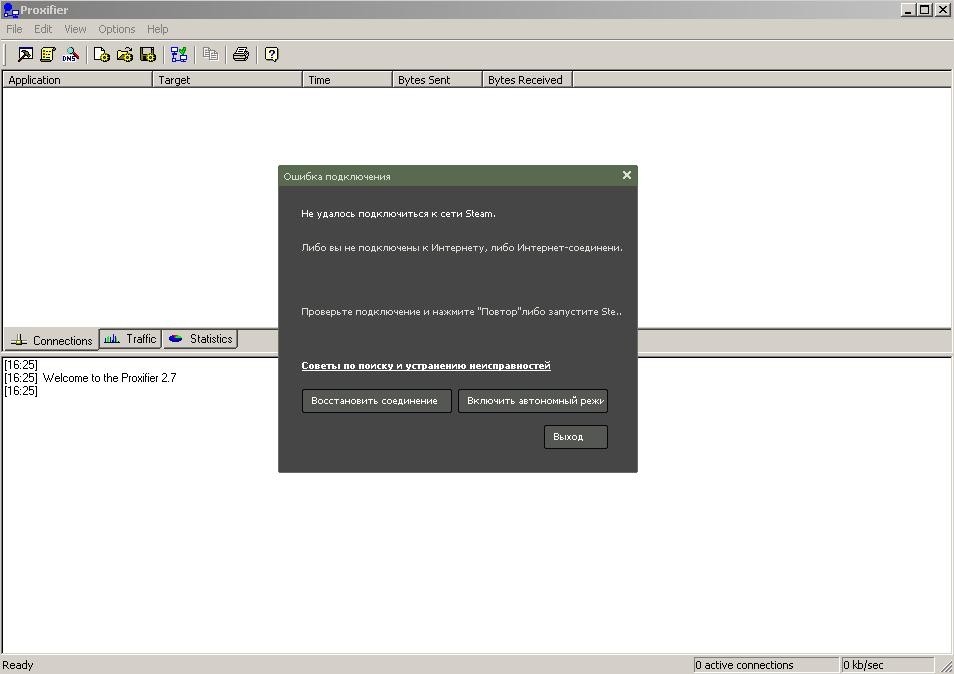Click the question-mark help toolbar icon
The height and width of the screenshot is (674, 954).
(271, 55)
